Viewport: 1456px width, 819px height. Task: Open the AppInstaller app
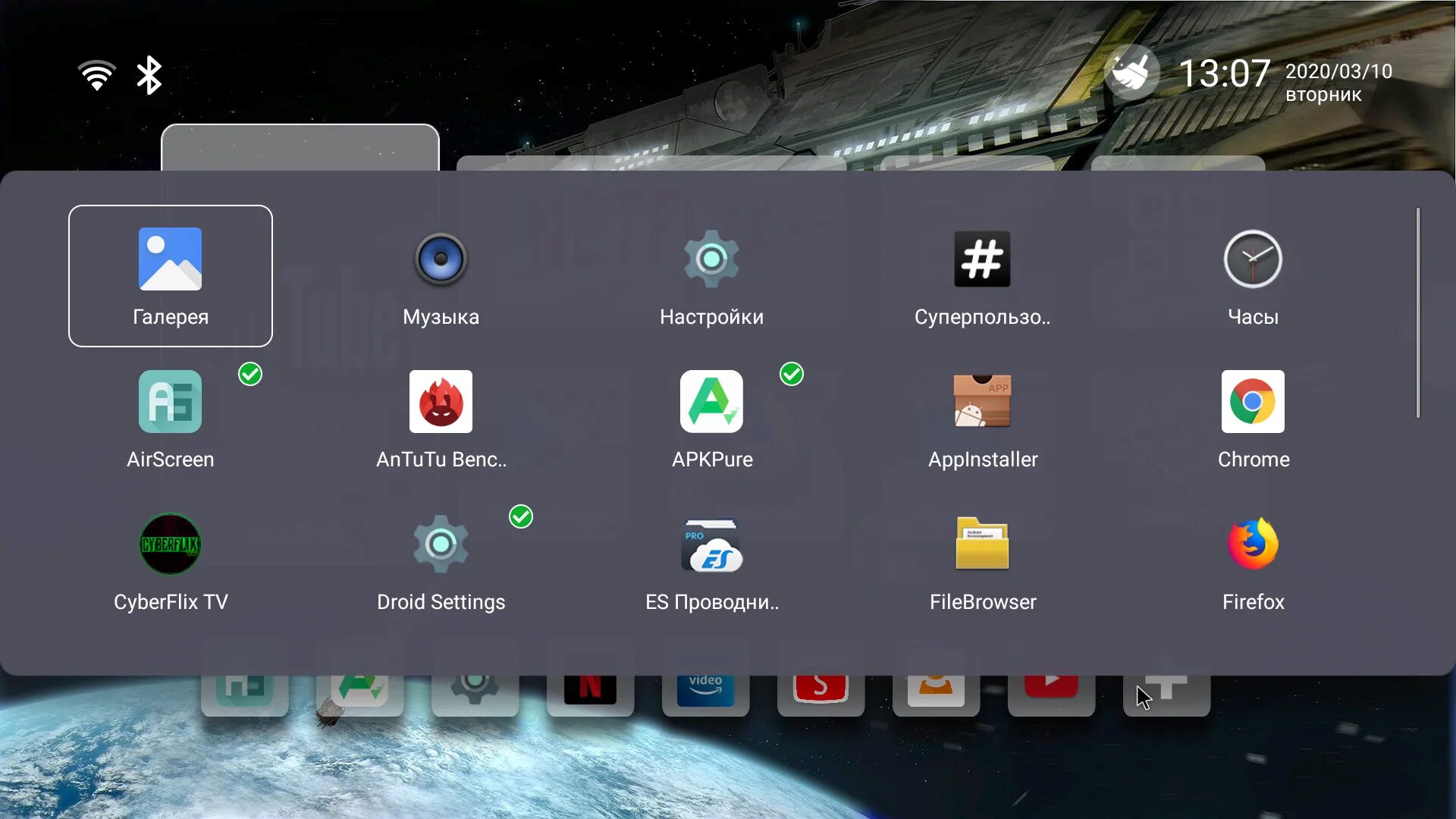click(x=982, y=418)
